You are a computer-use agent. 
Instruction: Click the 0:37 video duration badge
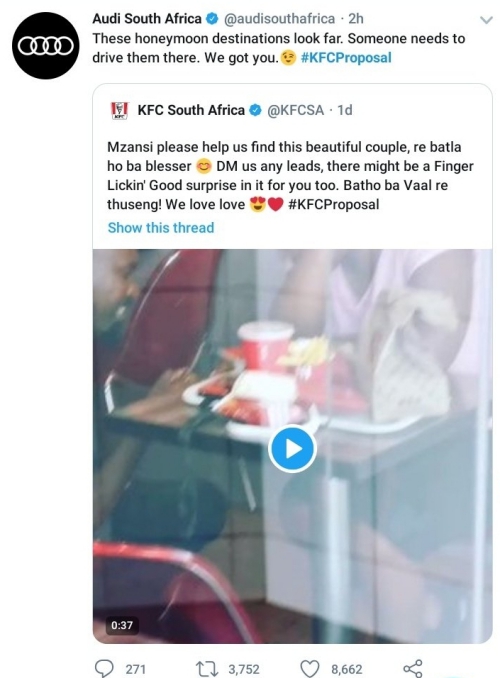(x=122, y=625)
